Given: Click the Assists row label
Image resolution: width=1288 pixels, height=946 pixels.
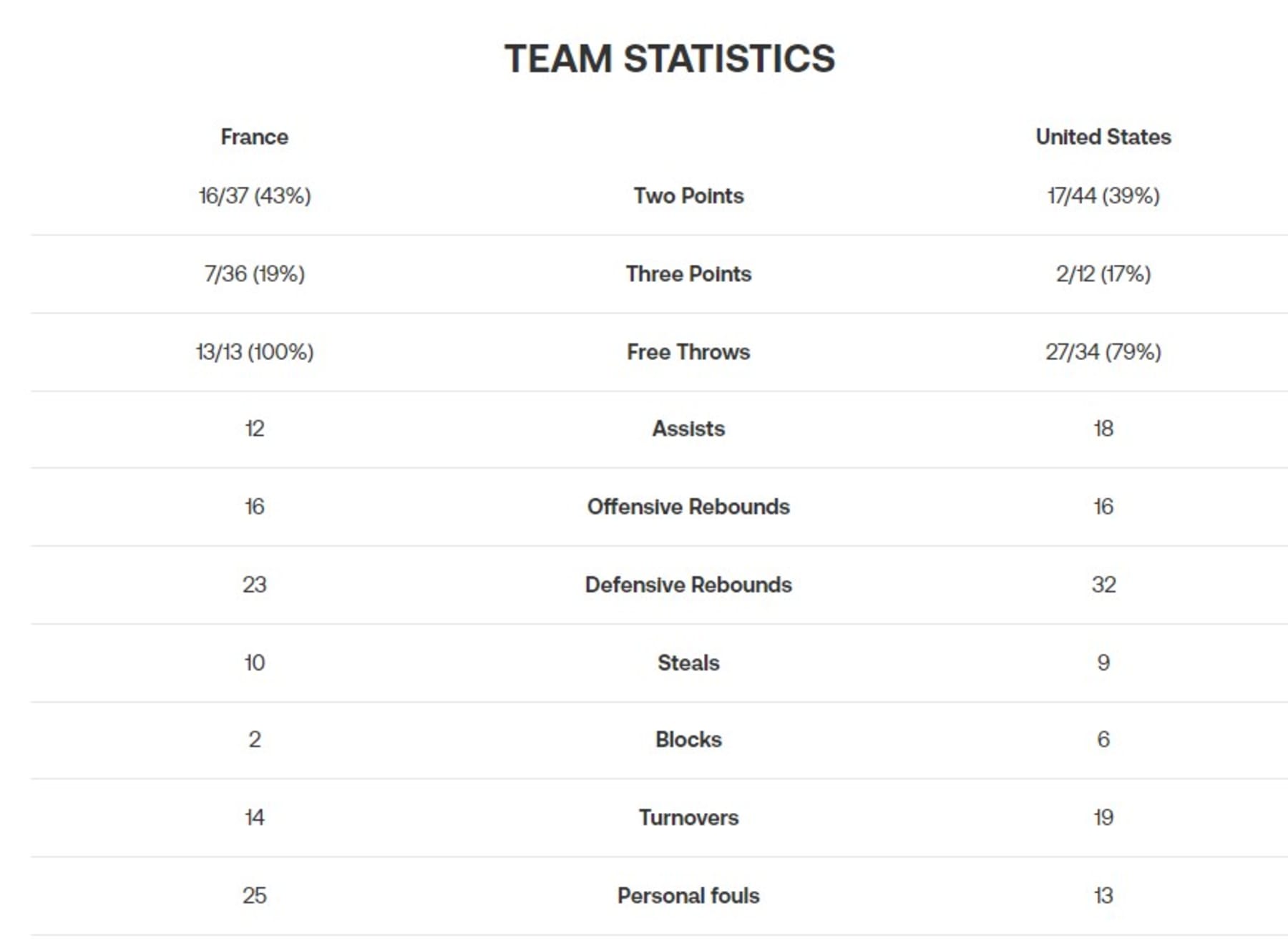Looking at the screenshot, I should [x=688, y=428].
